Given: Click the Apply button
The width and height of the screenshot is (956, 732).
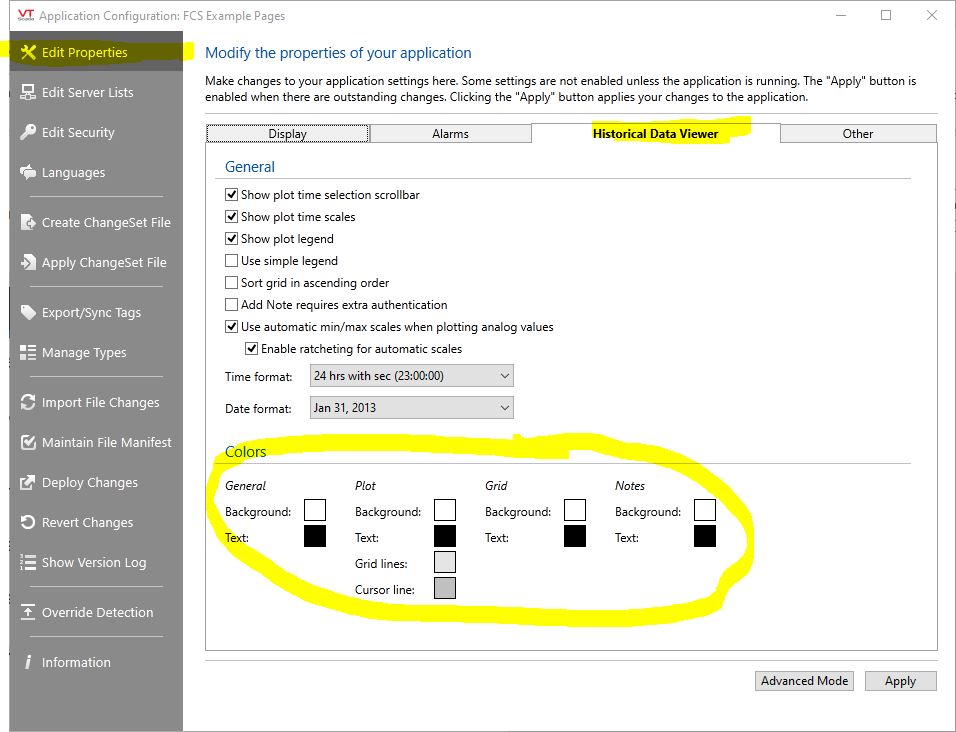Looking at the screenshot, I should [900, 681].
